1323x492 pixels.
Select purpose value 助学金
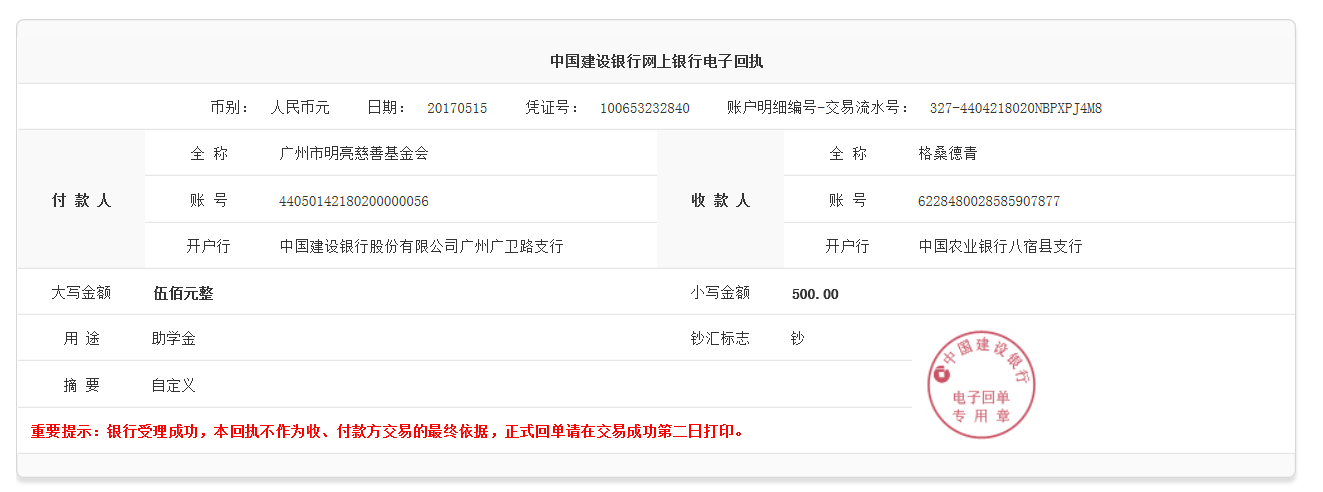[x=174, y=339]
